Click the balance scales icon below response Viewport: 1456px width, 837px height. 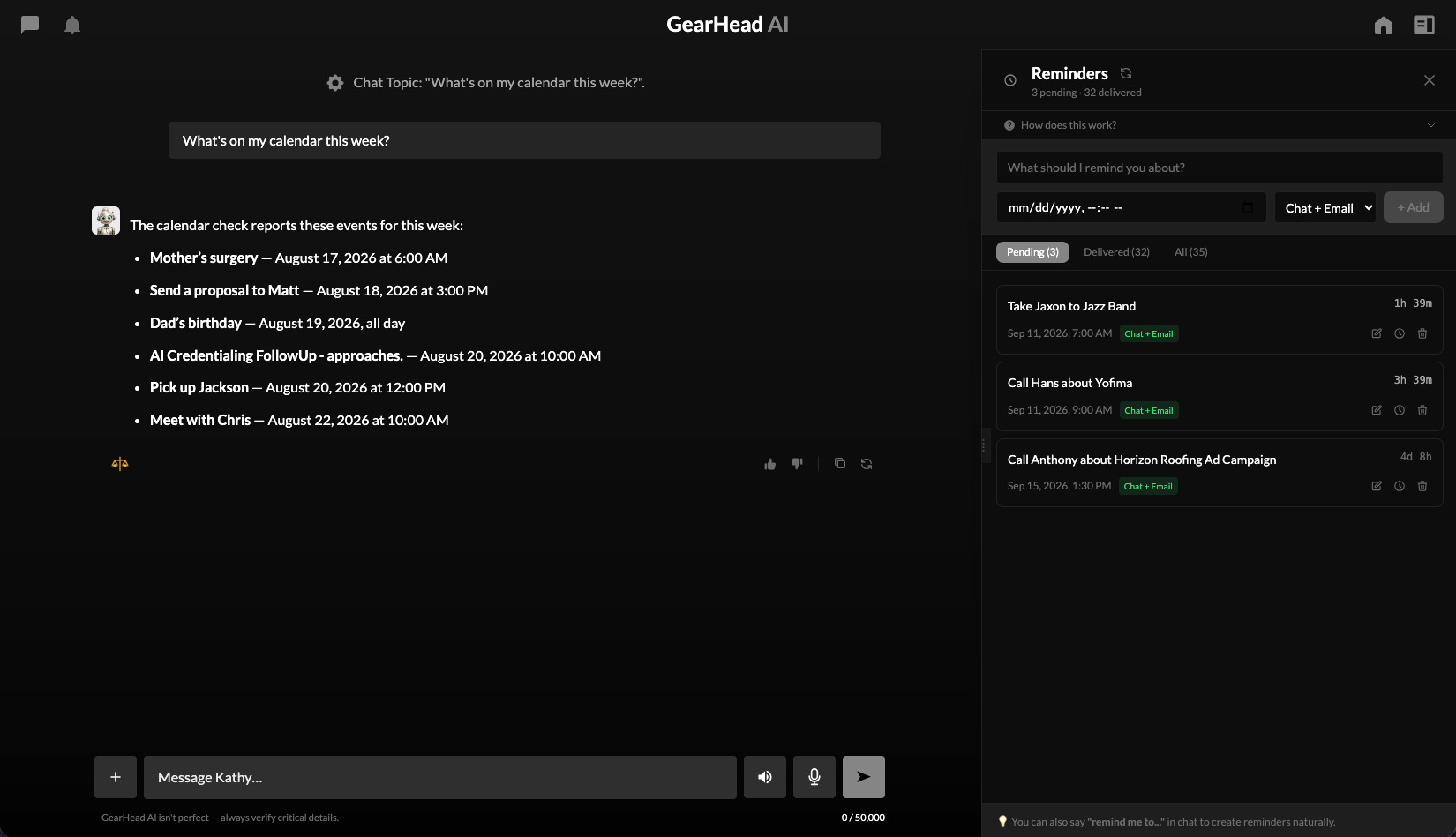(x=120, y=464)
